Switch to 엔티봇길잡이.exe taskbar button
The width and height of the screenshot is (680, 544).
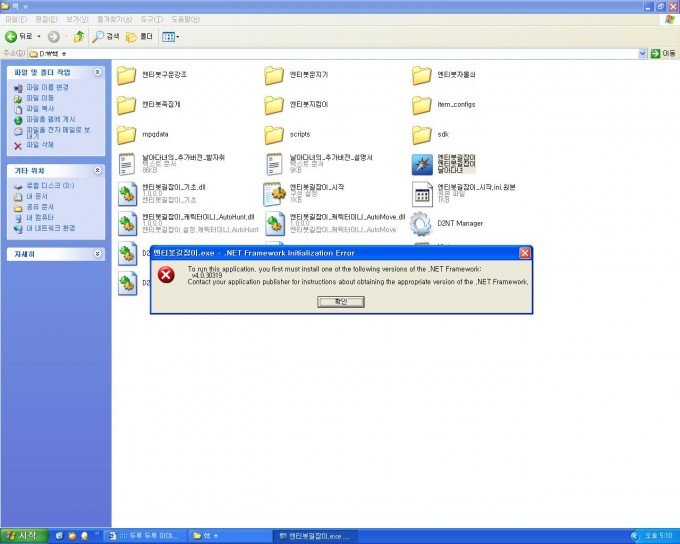pos(315,537)
